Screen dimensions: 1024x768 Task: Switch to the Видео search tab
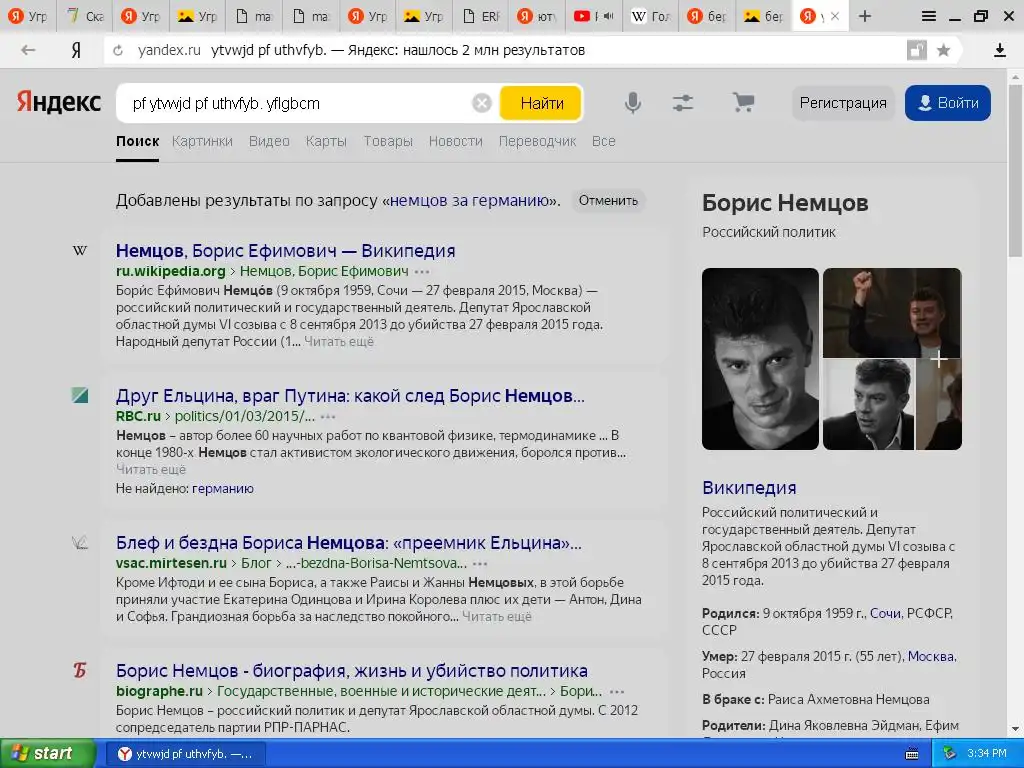point(269,141)
